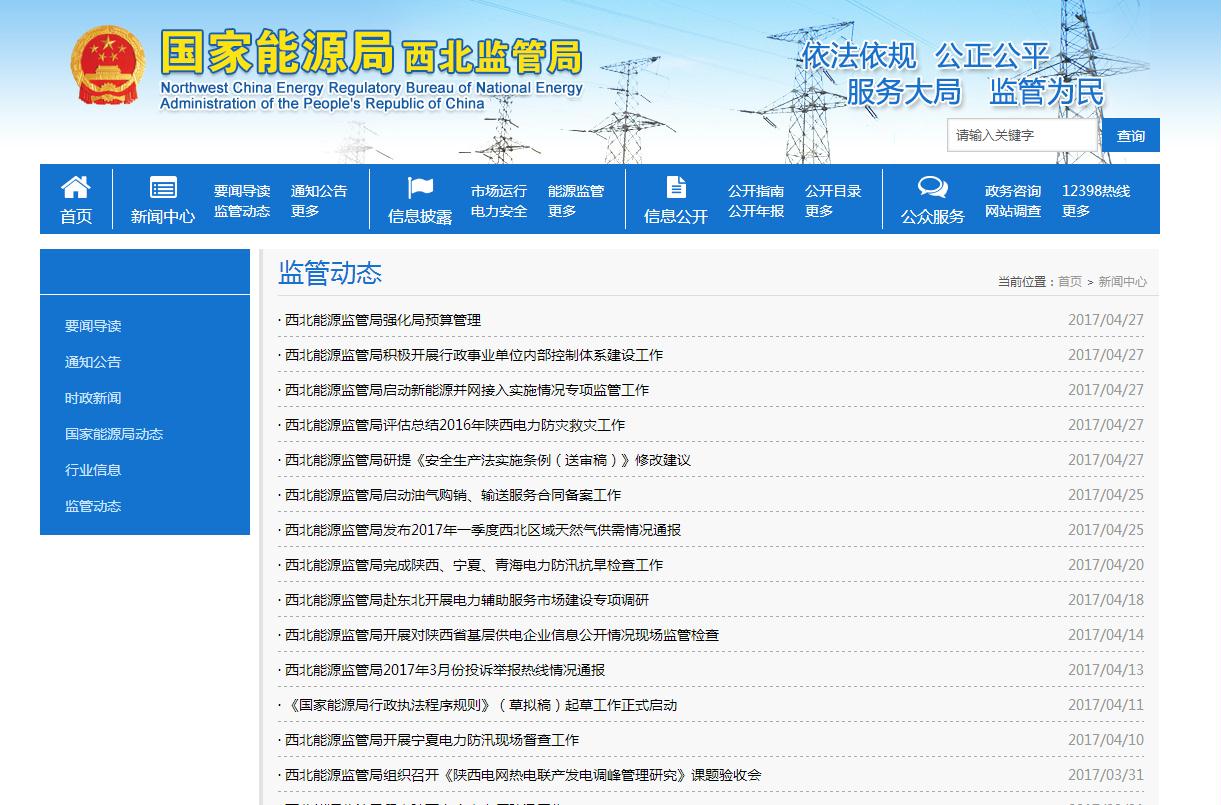Select 公开指南 from the navigation bar
Viewport: 1221px width, 805px height.
[756, 191]
